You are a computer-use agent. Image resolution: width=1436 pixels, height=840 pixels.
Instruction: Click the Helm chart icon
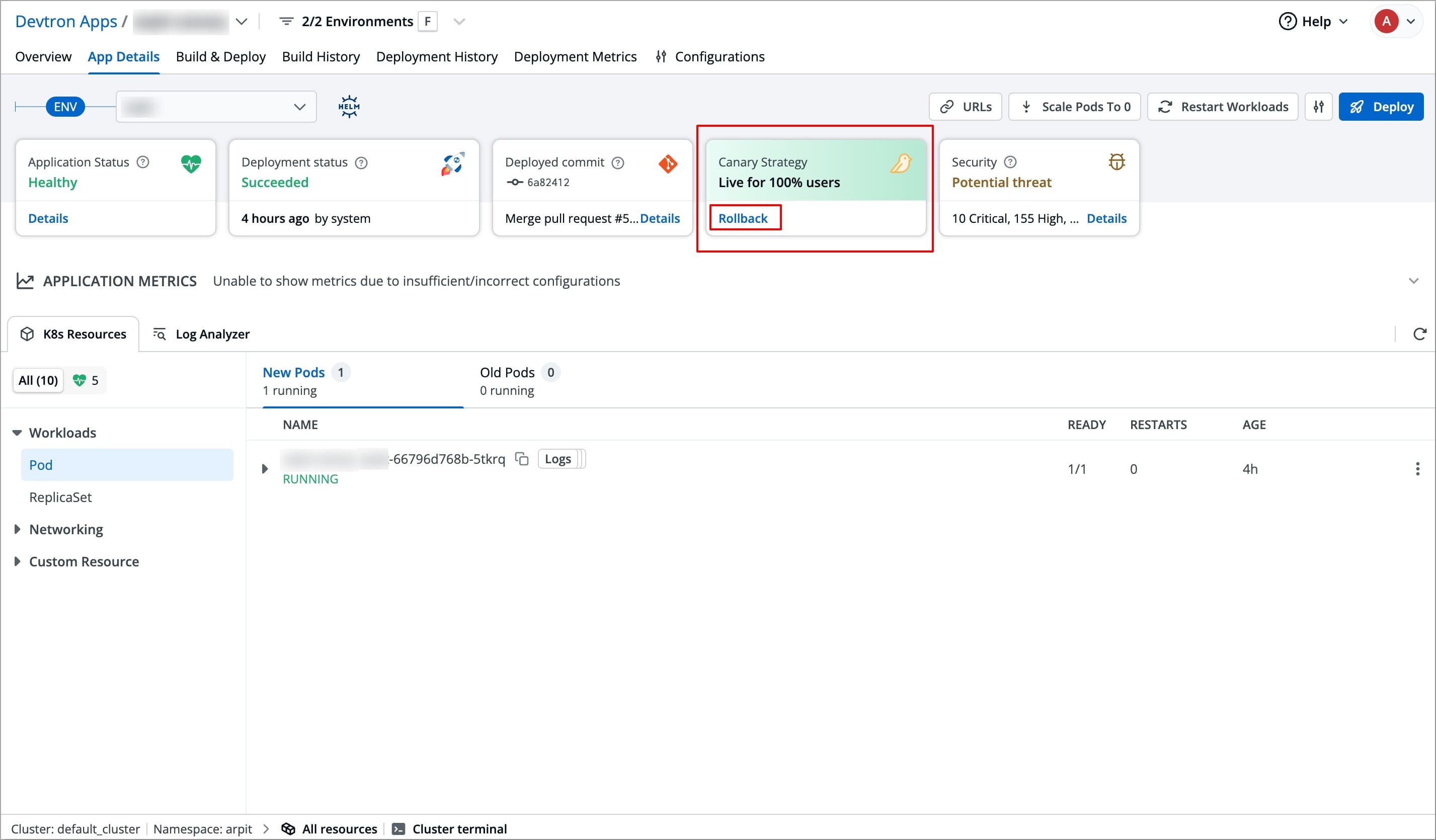348,106
